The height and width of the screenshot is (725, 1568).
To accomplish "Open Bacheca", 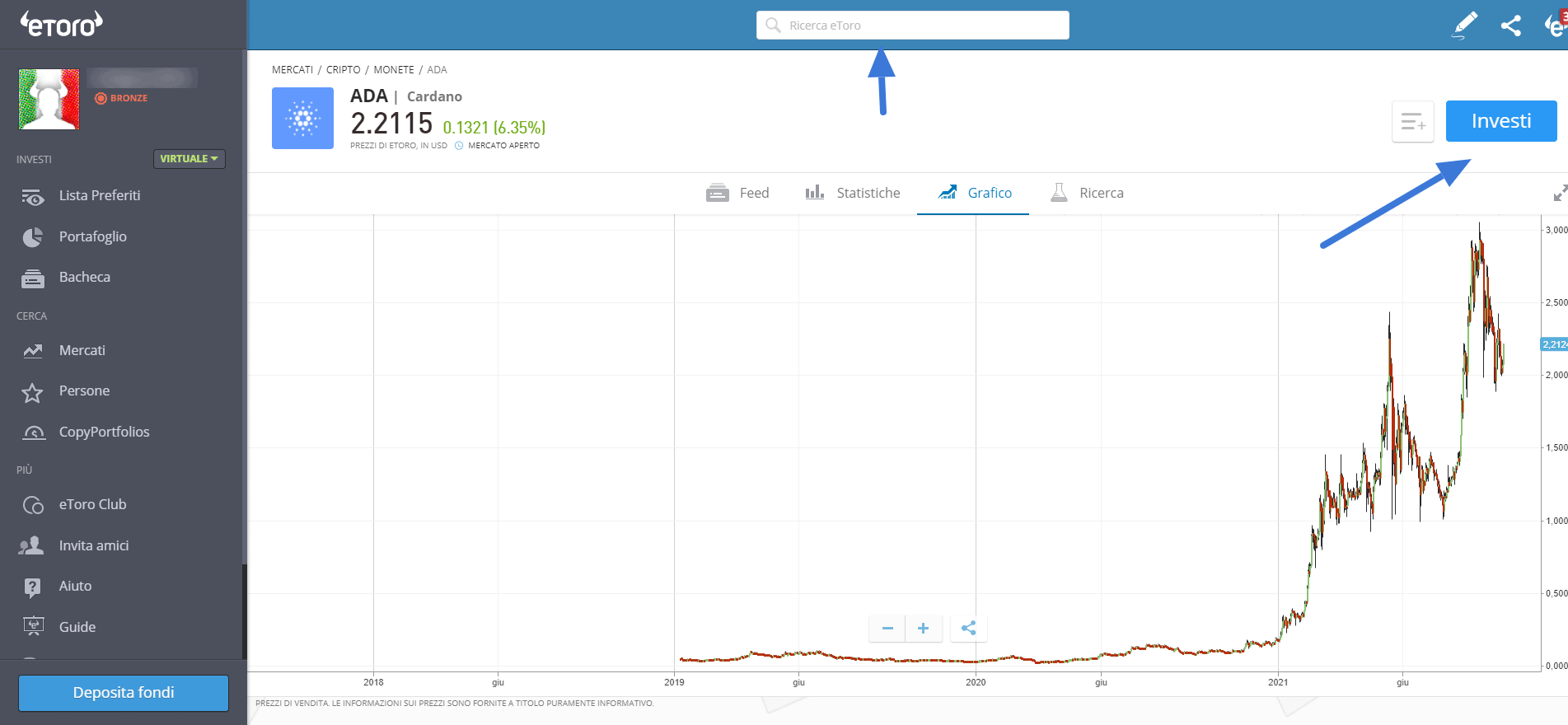I will [85, 277].
